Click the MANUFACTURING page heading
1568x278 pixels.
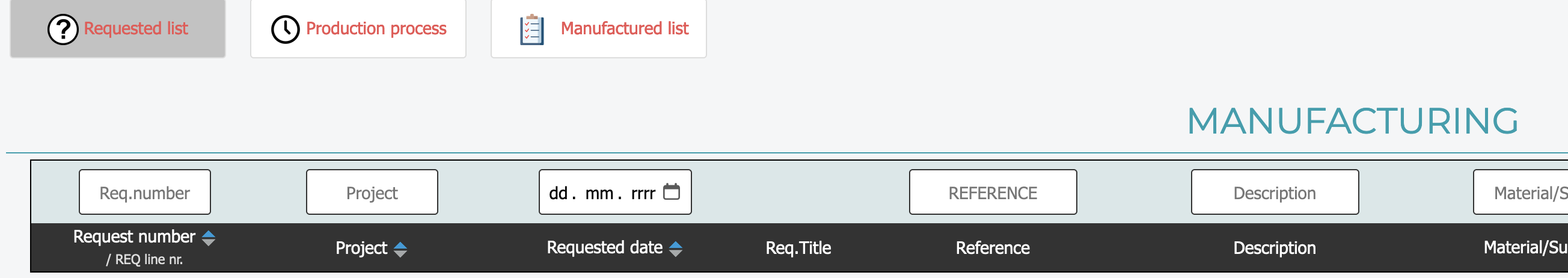point(1352,121)
